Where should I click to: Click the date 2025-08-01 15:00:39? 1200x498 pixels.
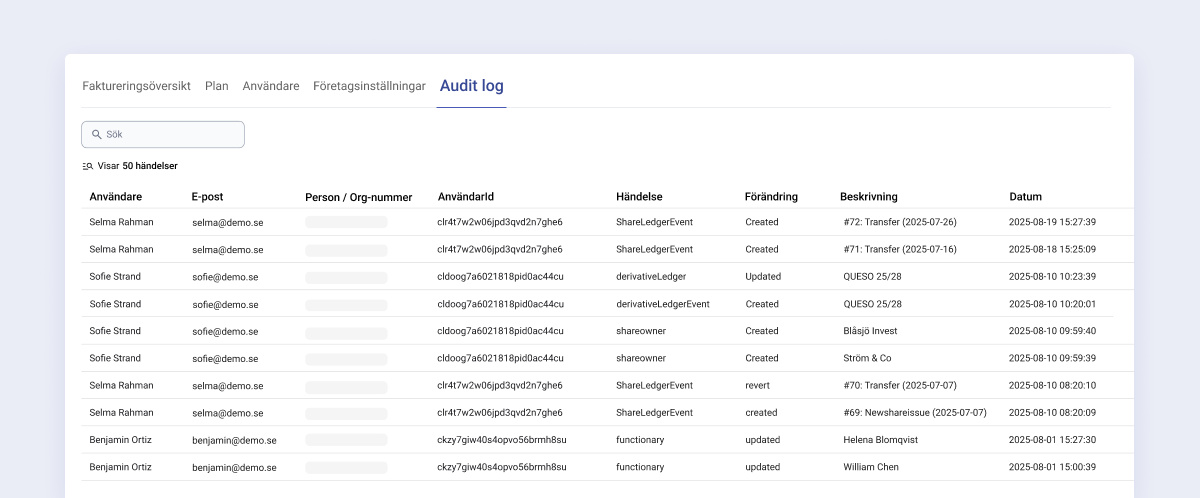pyautogui.click(x=1052, y=467)
